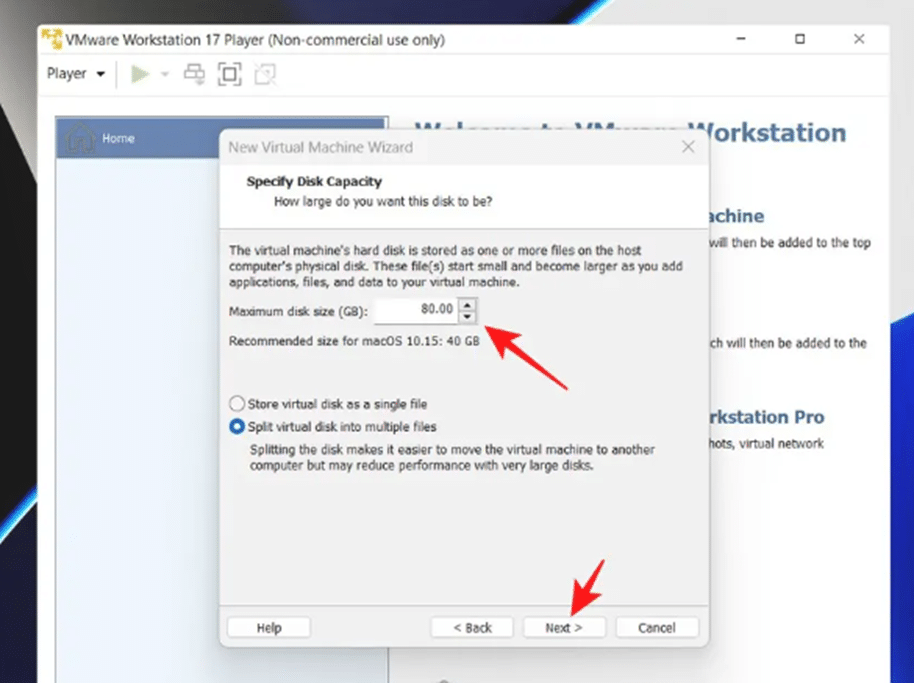Click the 'New Virtual Machine Wizard' title text
The width and height of the screenshot is (914, 683).
(x=321, y=147)
